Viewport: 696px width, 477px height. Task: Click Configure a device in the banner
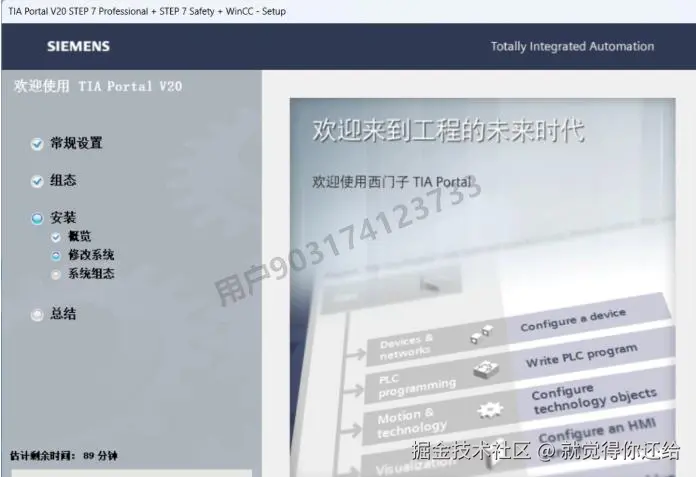pyautogui.click(x=573, y=320)
